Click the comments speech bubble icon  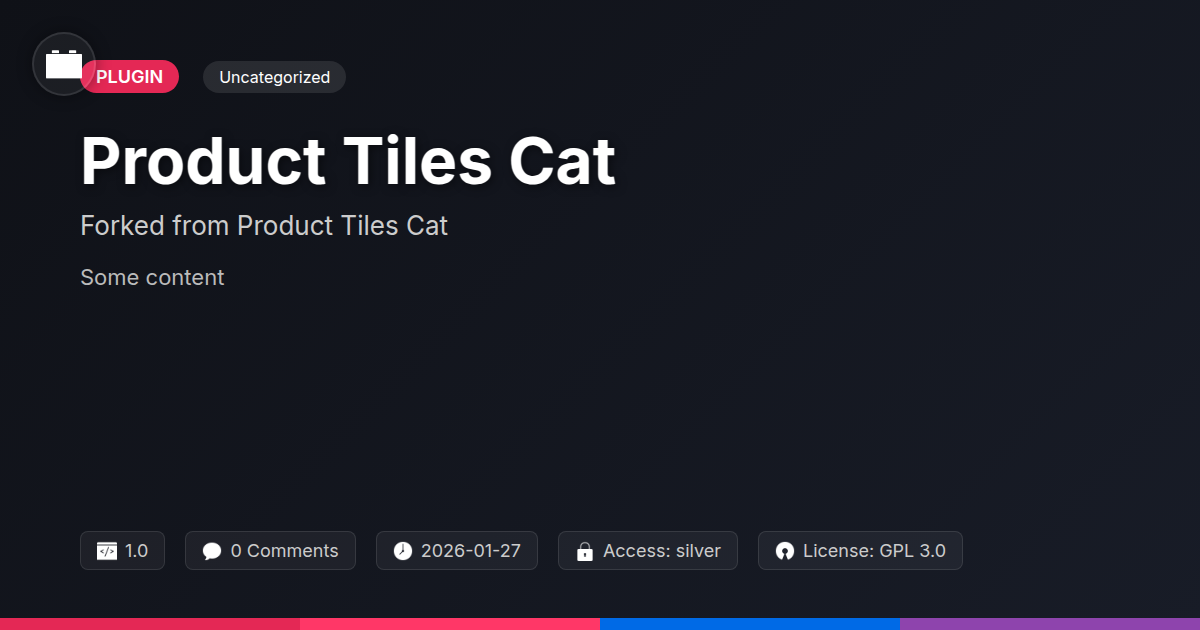212,551
